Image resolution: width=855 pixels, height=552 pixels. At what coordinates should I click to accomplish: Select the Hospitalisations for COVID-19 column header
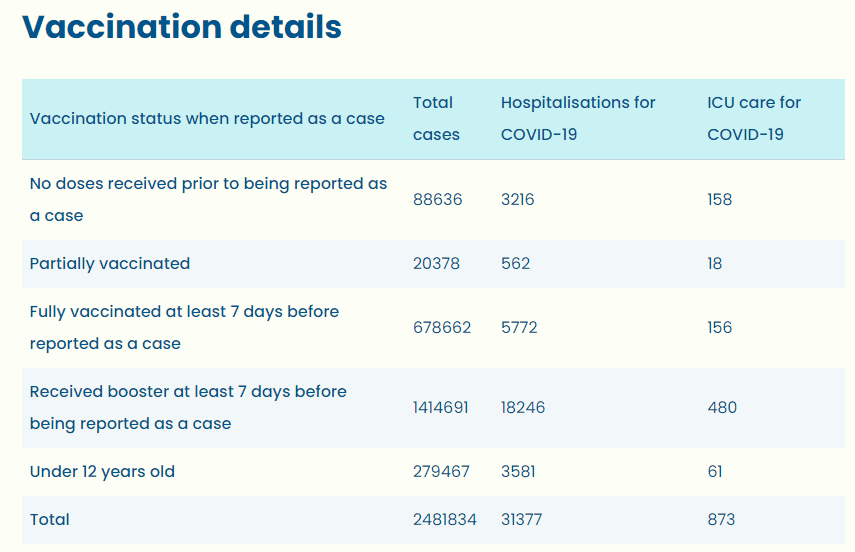(x=578, y=118)
